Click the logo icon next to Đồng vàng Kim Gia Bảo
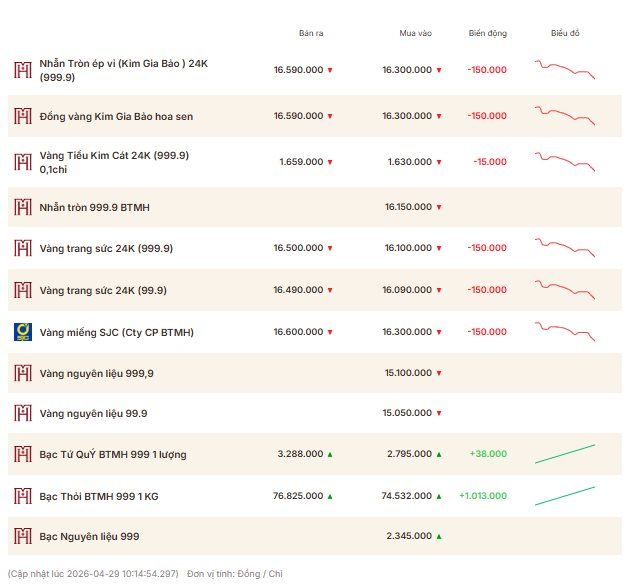This screenshot has height=586, width=634. pos(22,116)
